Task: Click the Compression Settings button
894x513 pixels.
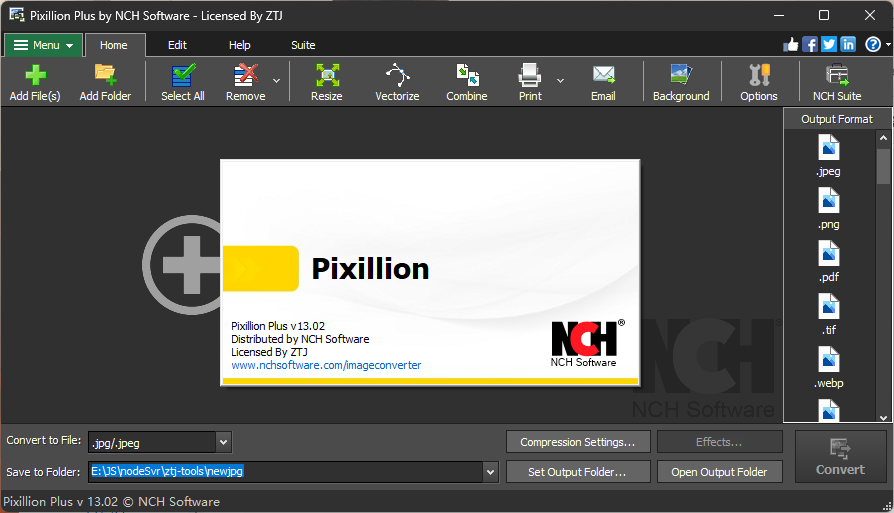Action: 578,442
